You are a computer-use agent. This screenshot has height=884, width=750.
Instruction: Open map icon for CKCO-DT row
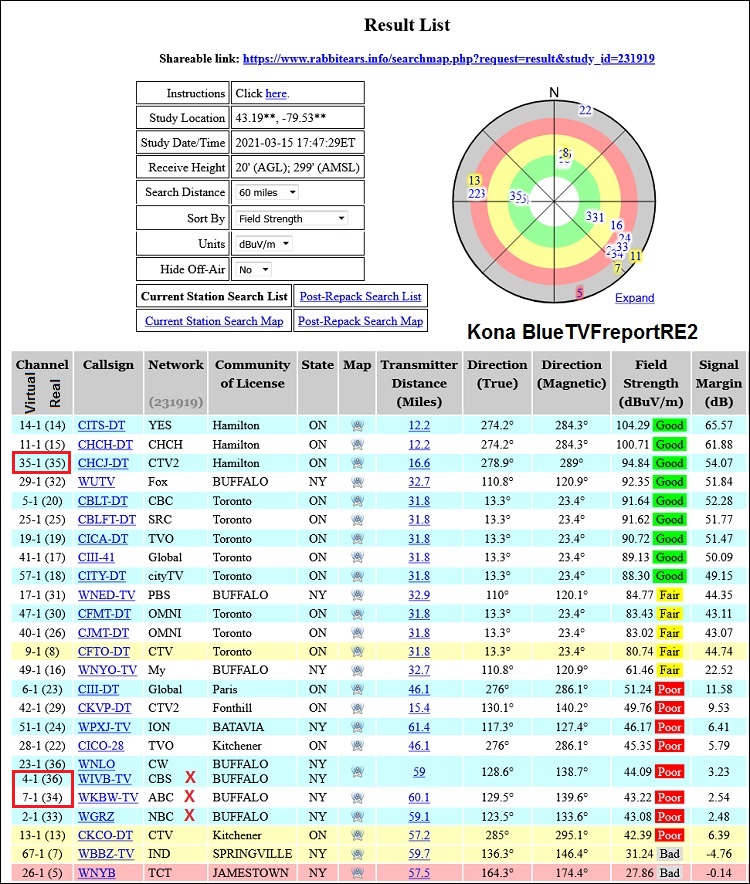click(357, 835)
